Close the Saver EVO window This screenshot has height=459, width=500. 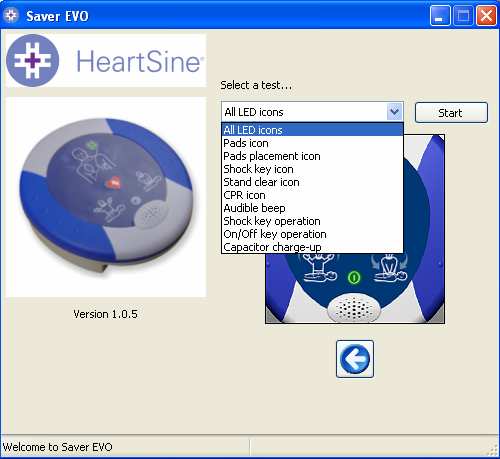486,16
